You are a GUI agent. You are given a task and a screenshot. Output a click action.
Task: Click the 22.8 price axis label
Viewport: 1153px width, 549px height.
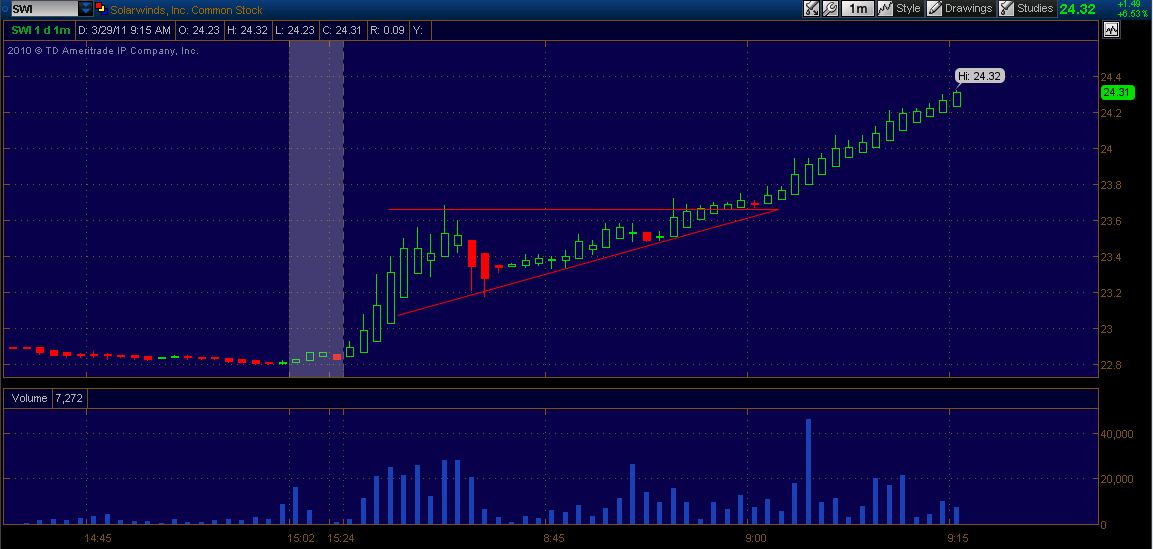(1110, 365)
